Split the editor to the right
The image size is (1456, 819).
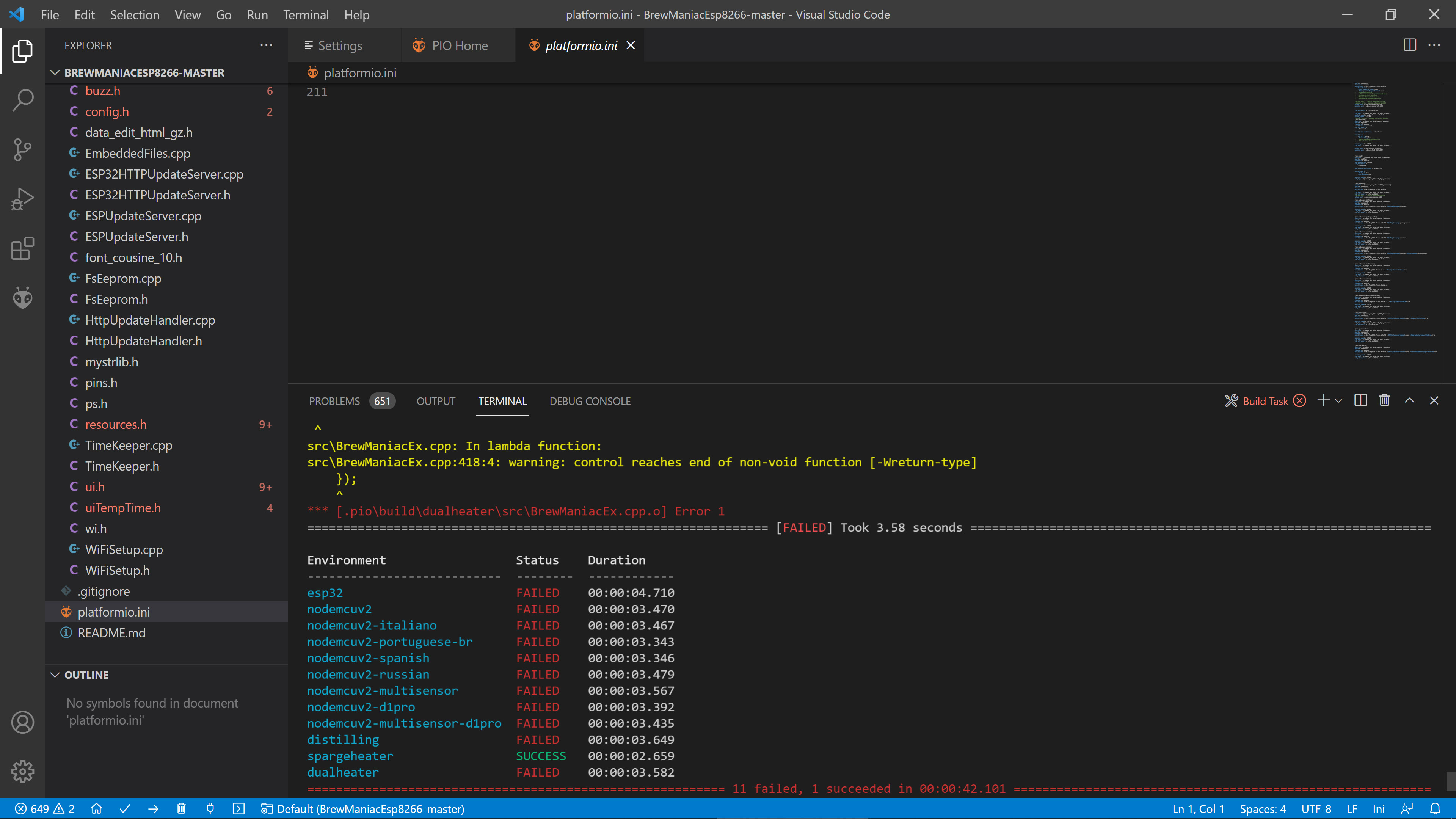pos(1410,45)
